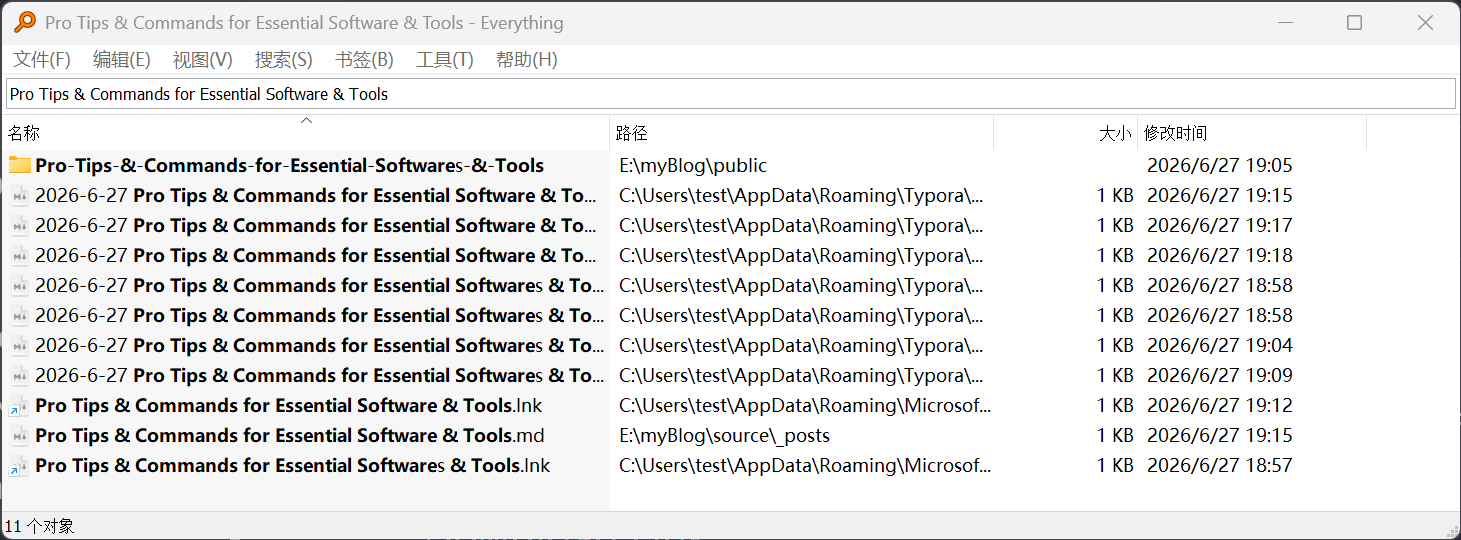Image resolution: width=1461 pixels, height=540 pixels.
Task: Open the 编辑(E) menu
Action: 122,60
